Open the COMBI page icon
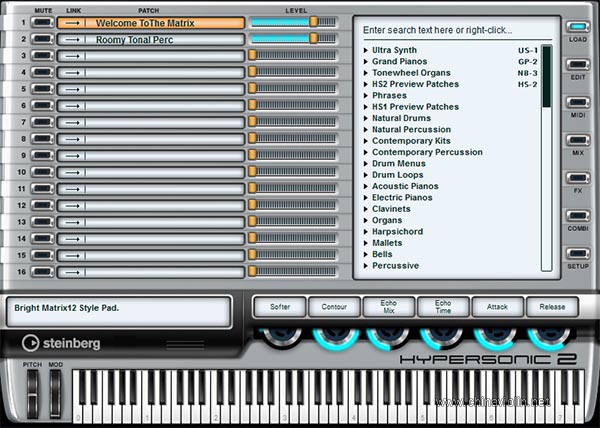 click(x=577, y=215)
